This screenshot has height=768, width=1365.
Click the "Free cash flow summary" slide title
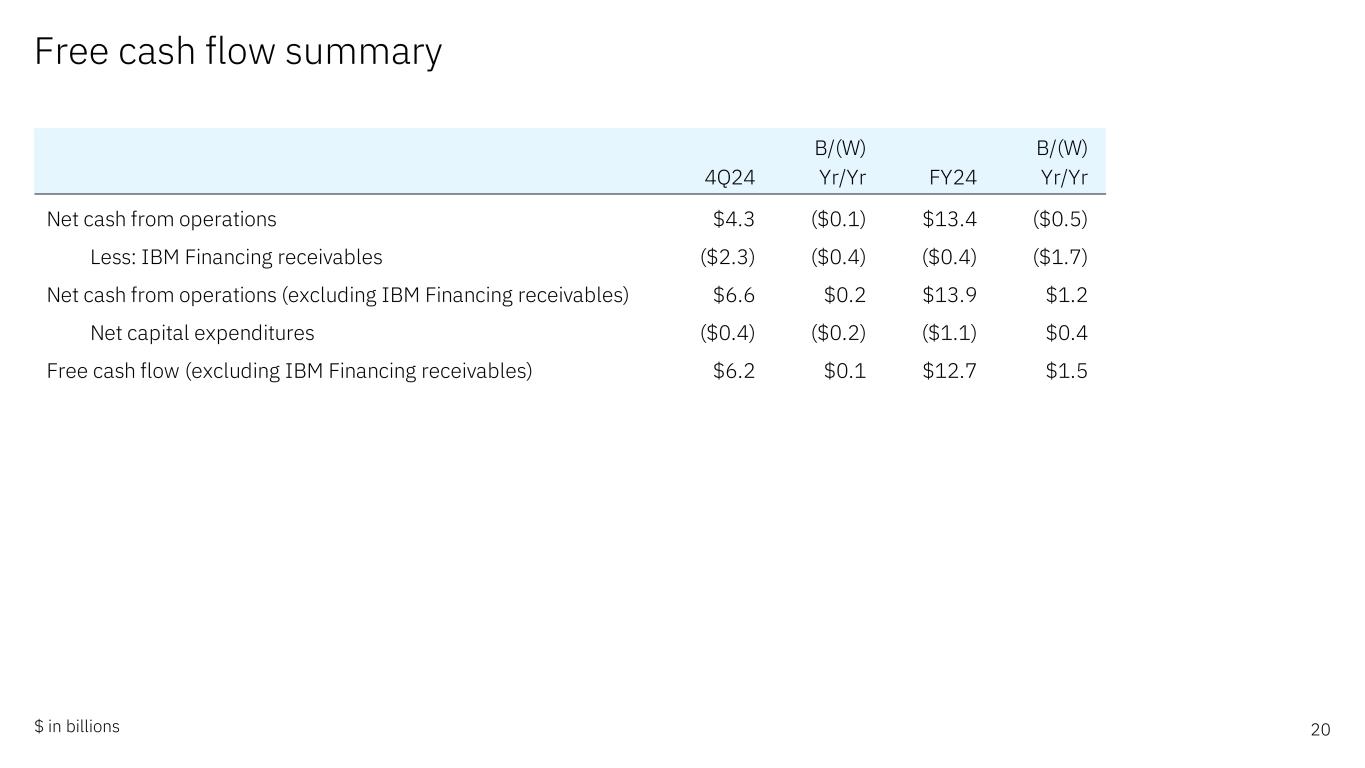(238, 52)
